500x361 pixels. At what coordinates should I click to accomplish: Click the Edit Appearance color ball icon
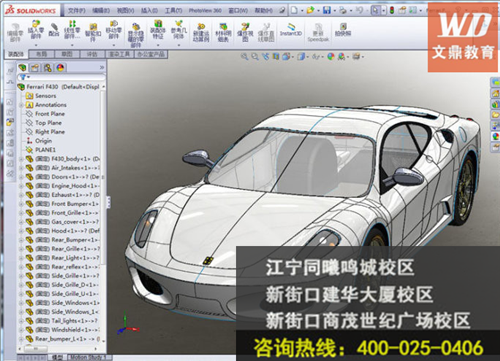[331, 57]
